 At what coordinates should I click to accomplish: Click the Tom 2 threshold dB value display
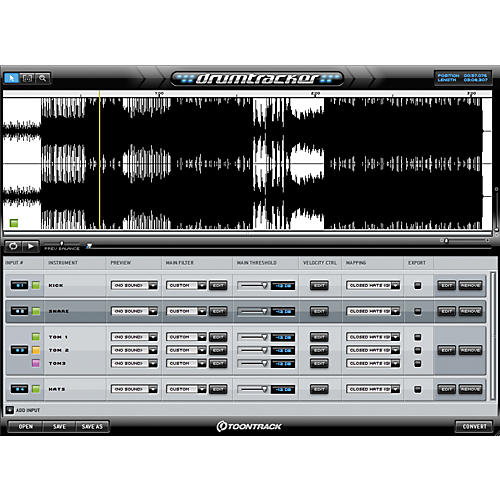[283, 350]
